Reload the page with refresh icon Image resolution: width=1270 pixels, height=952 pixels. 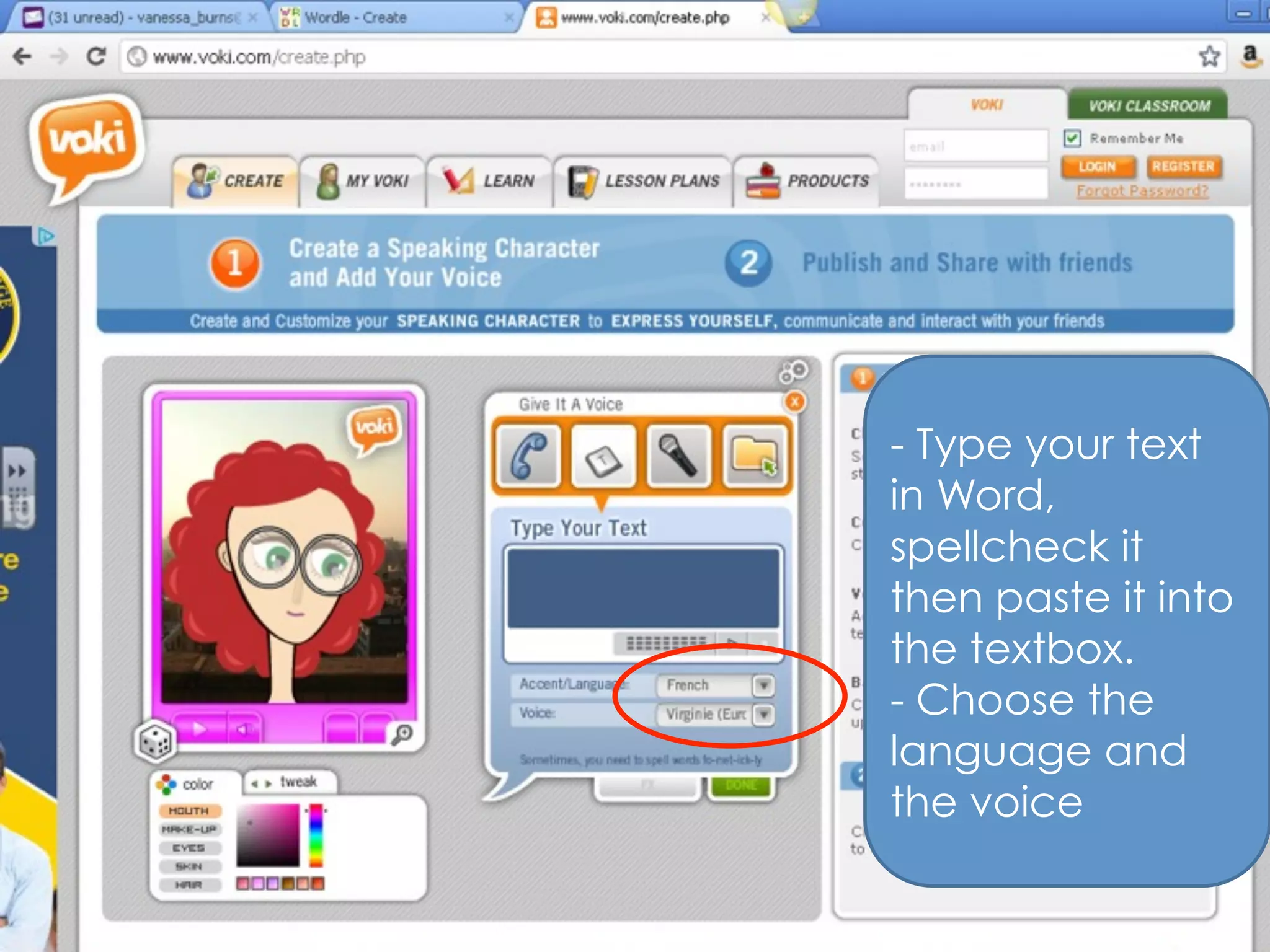pos(96,56)
